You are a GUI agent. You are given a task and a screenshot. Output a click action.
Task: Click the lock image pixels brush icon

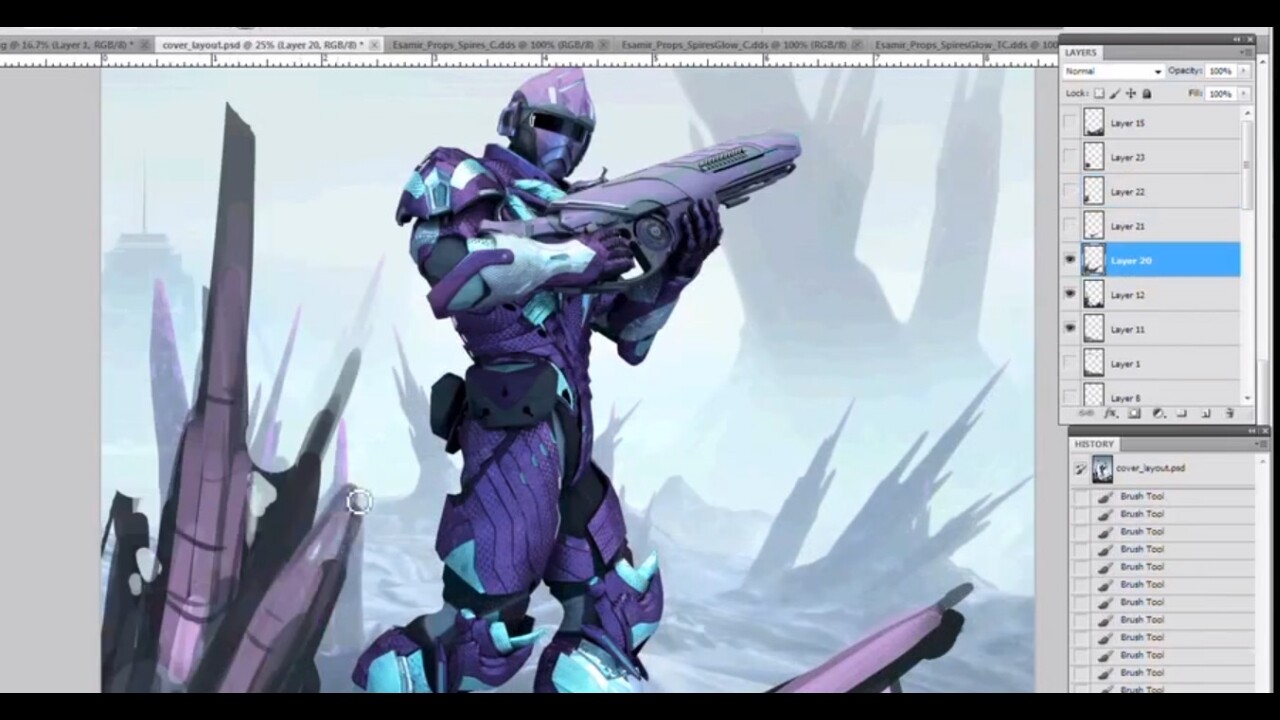point(1115,94)
